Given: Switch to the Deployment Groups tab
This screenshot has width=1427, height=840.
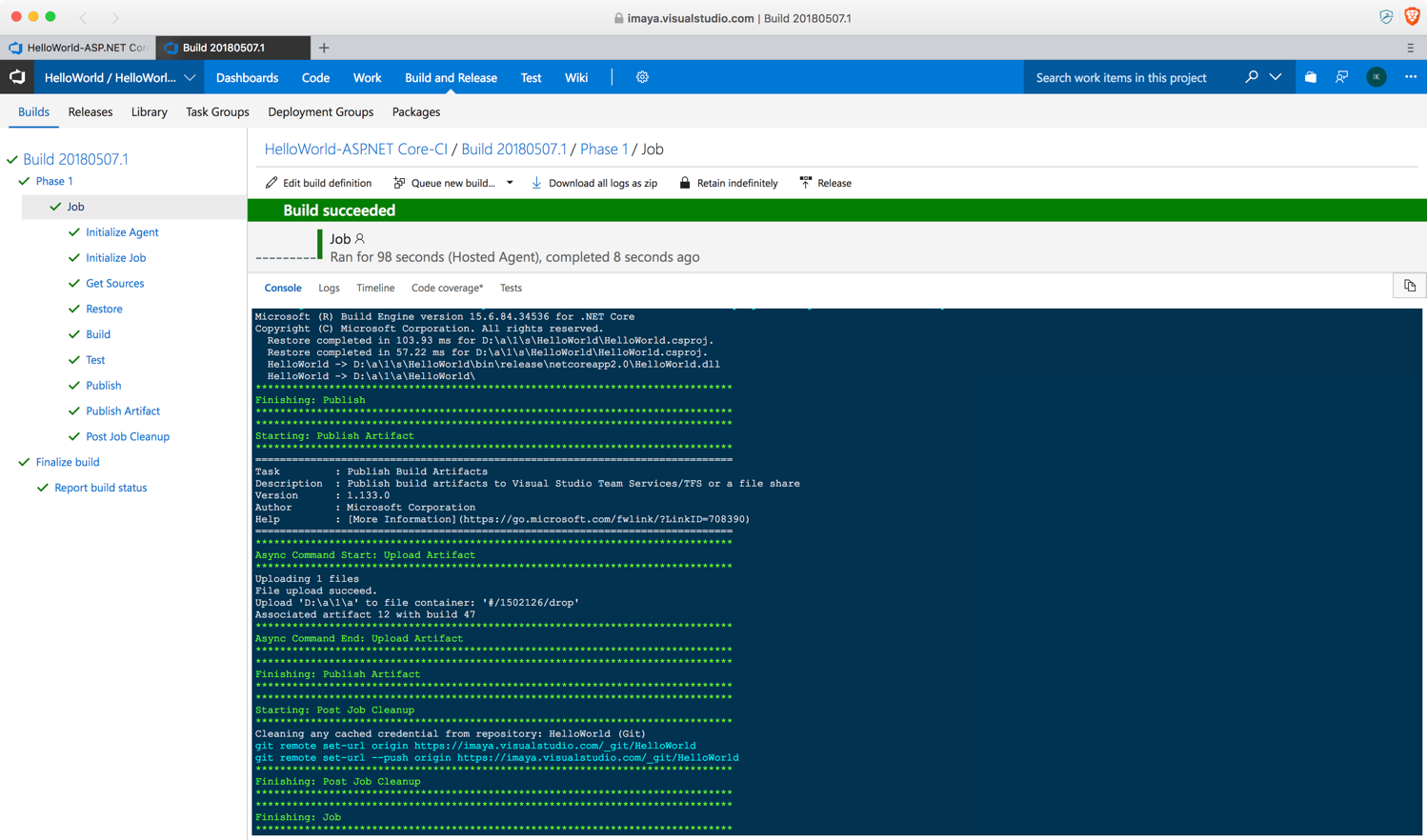Looking at the screenshot, I should coord(320,111).
